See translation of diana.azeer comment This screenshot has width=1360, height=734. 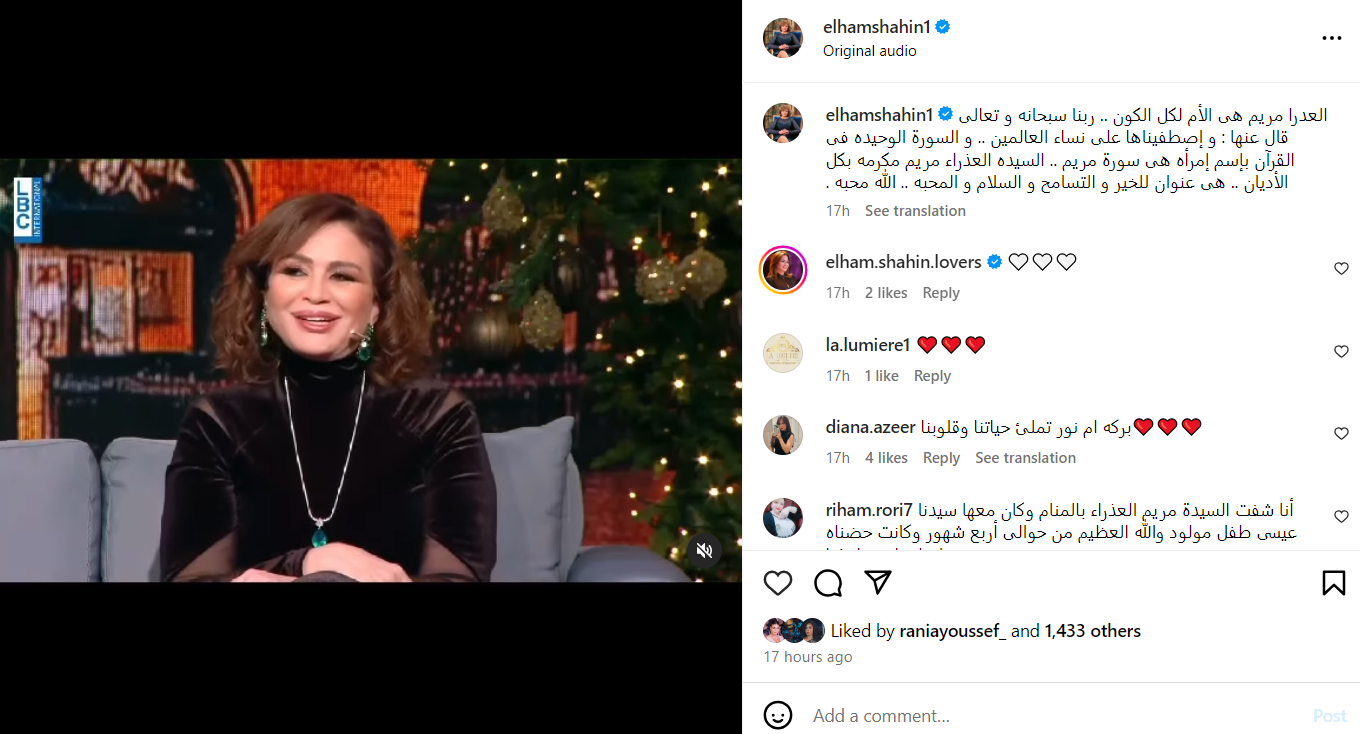(1025, 458)
